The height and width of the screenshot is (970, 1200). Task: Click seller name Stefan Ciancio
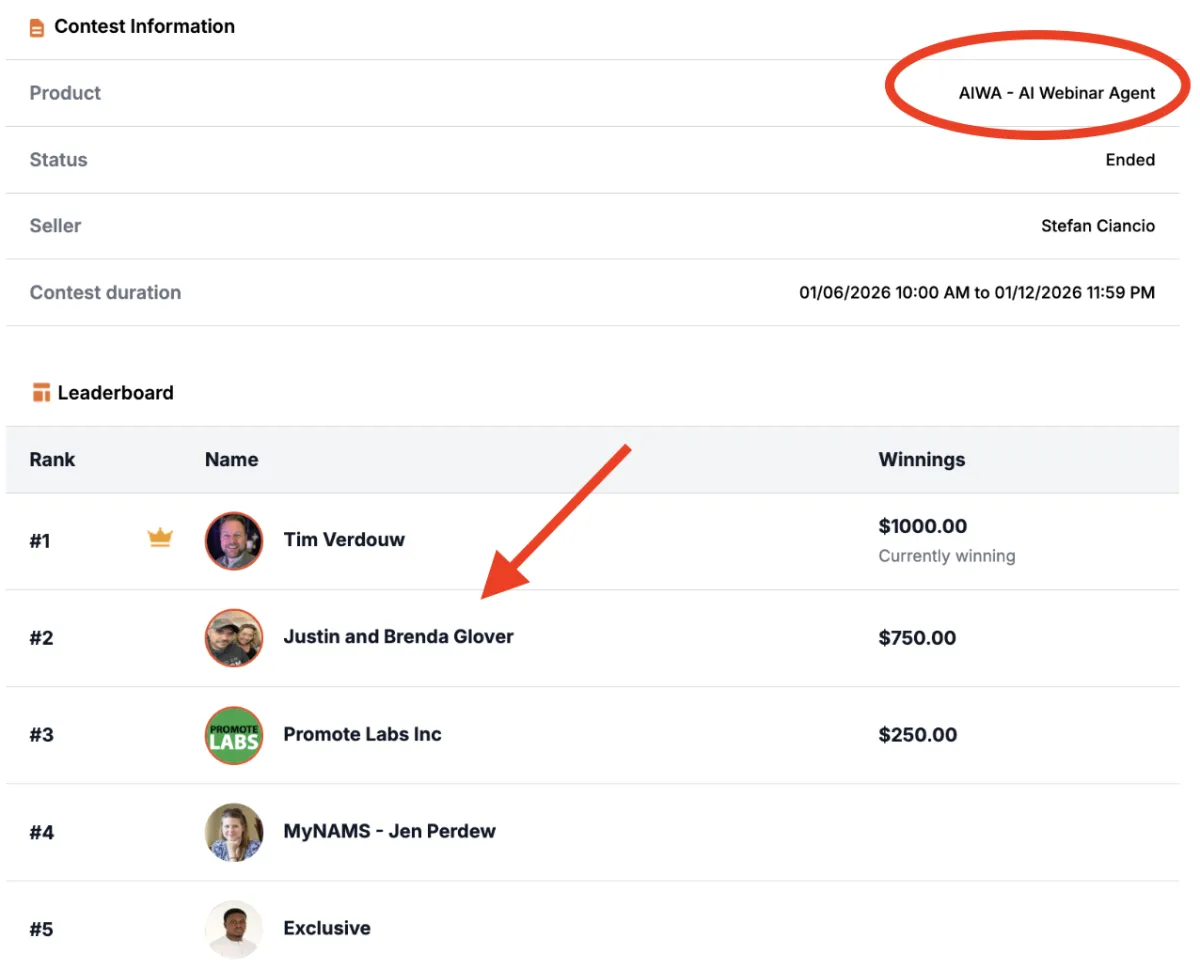[x=1097, y=226]
